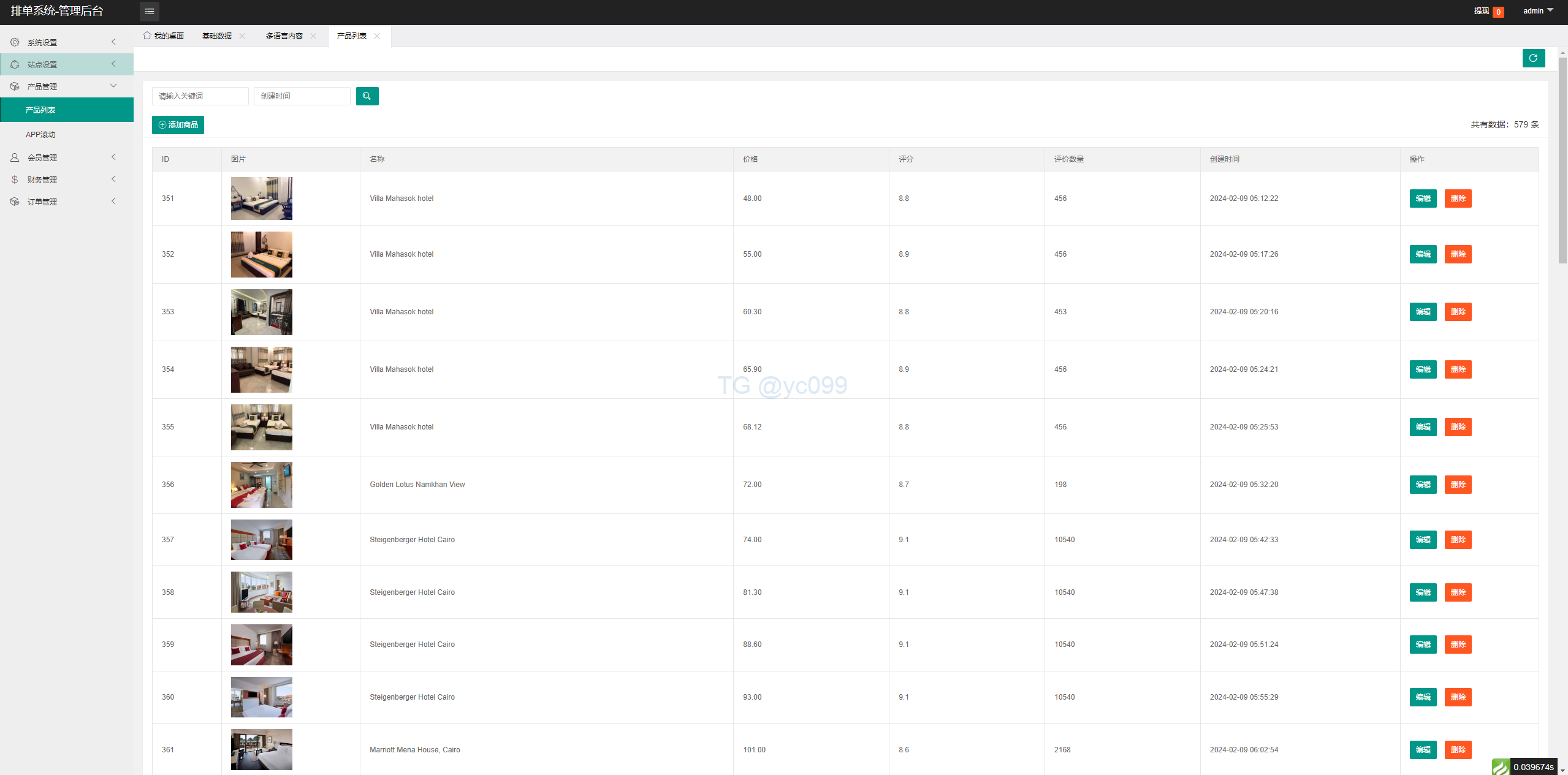Click the sidebar collapse hamburger icon
Screen dimensions: 1568x775
point(150,12)
